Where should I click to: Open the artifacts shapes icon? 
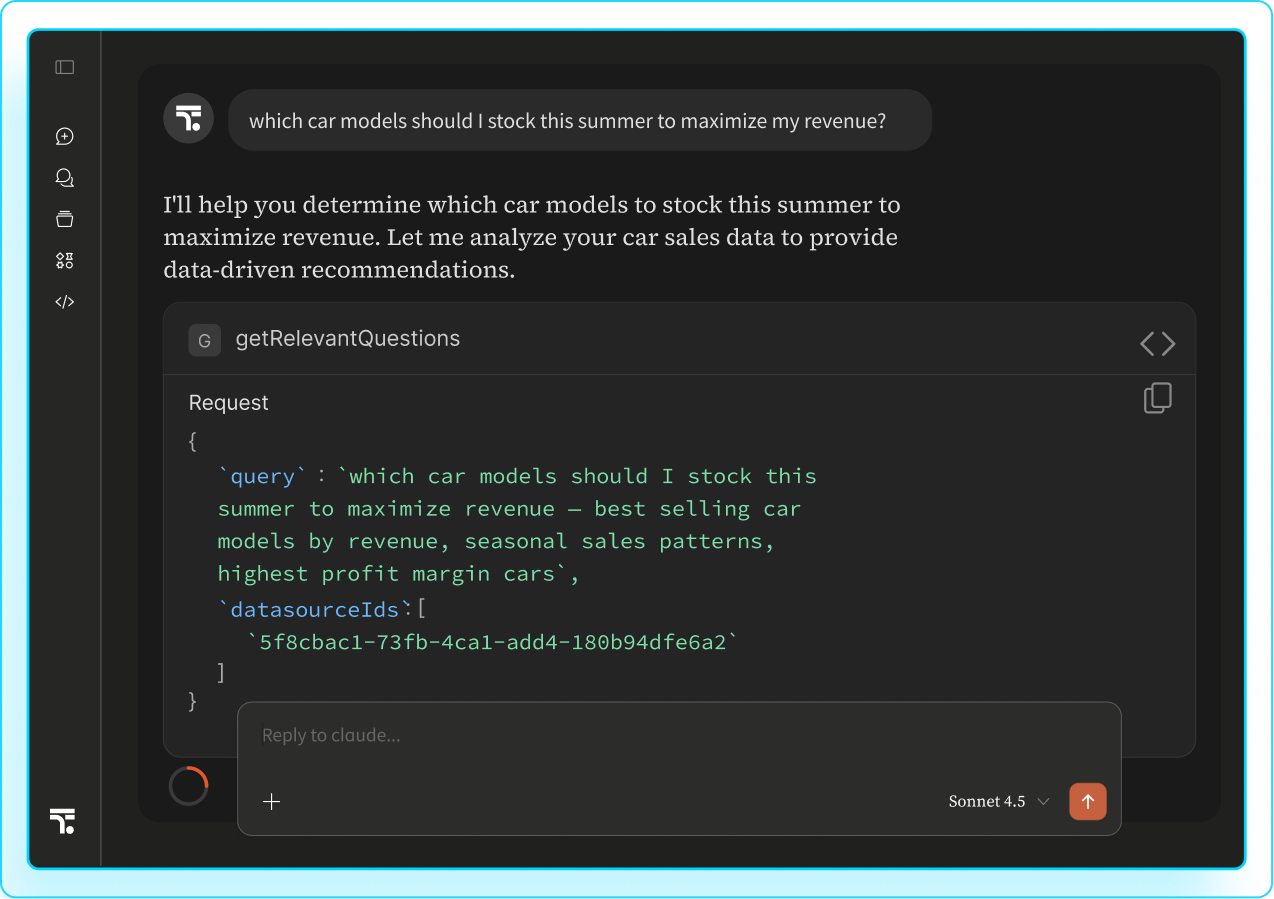click(65, 261)
